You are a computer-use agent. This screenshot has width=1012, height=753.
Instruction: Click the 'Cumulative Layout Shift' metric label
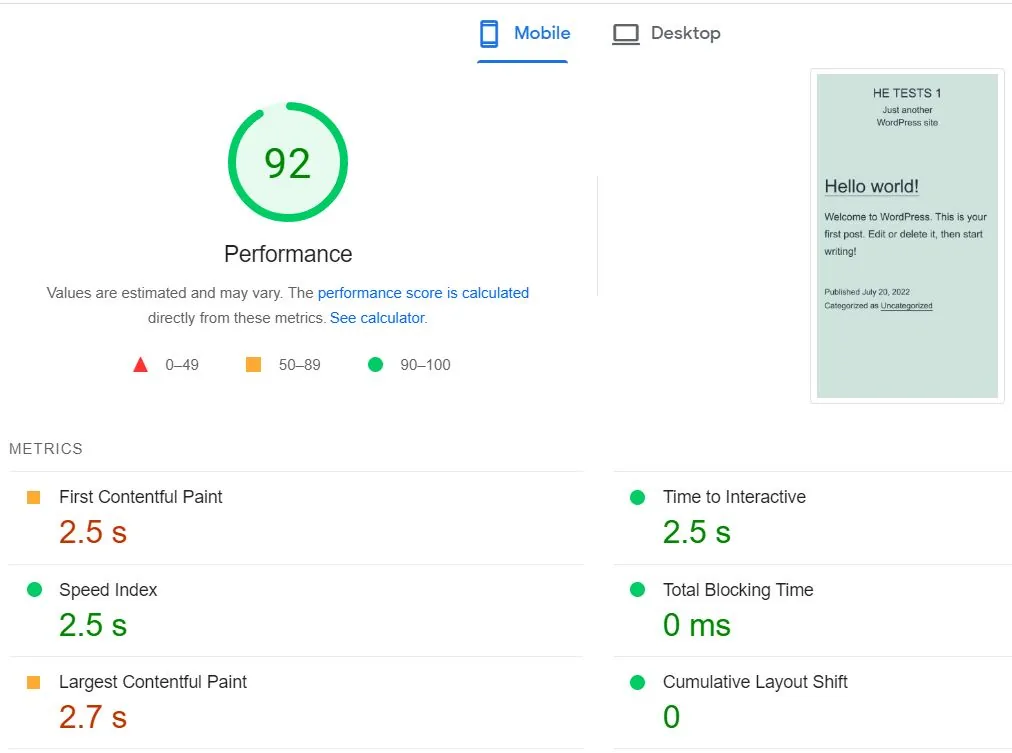click(x=755, y=682)
